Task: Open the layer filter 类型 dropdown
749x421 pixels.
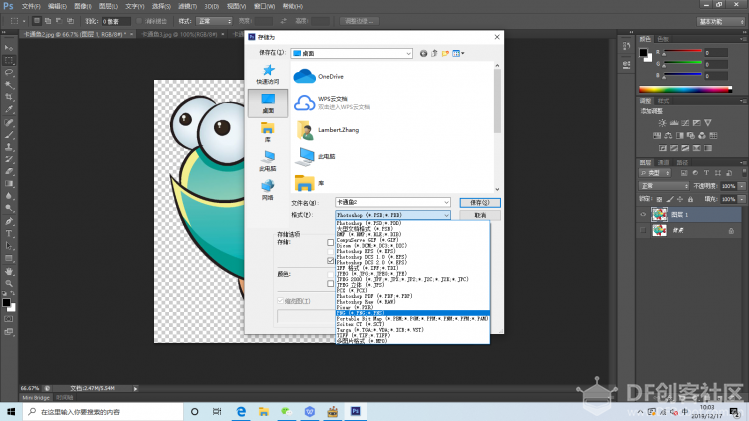Action: click(655, 173)
